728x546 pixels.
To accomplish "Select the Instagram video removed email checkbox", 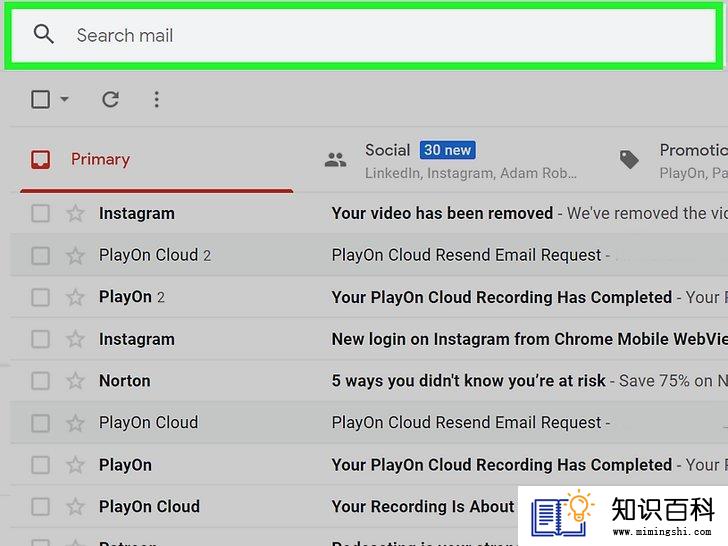I will 40,214.
